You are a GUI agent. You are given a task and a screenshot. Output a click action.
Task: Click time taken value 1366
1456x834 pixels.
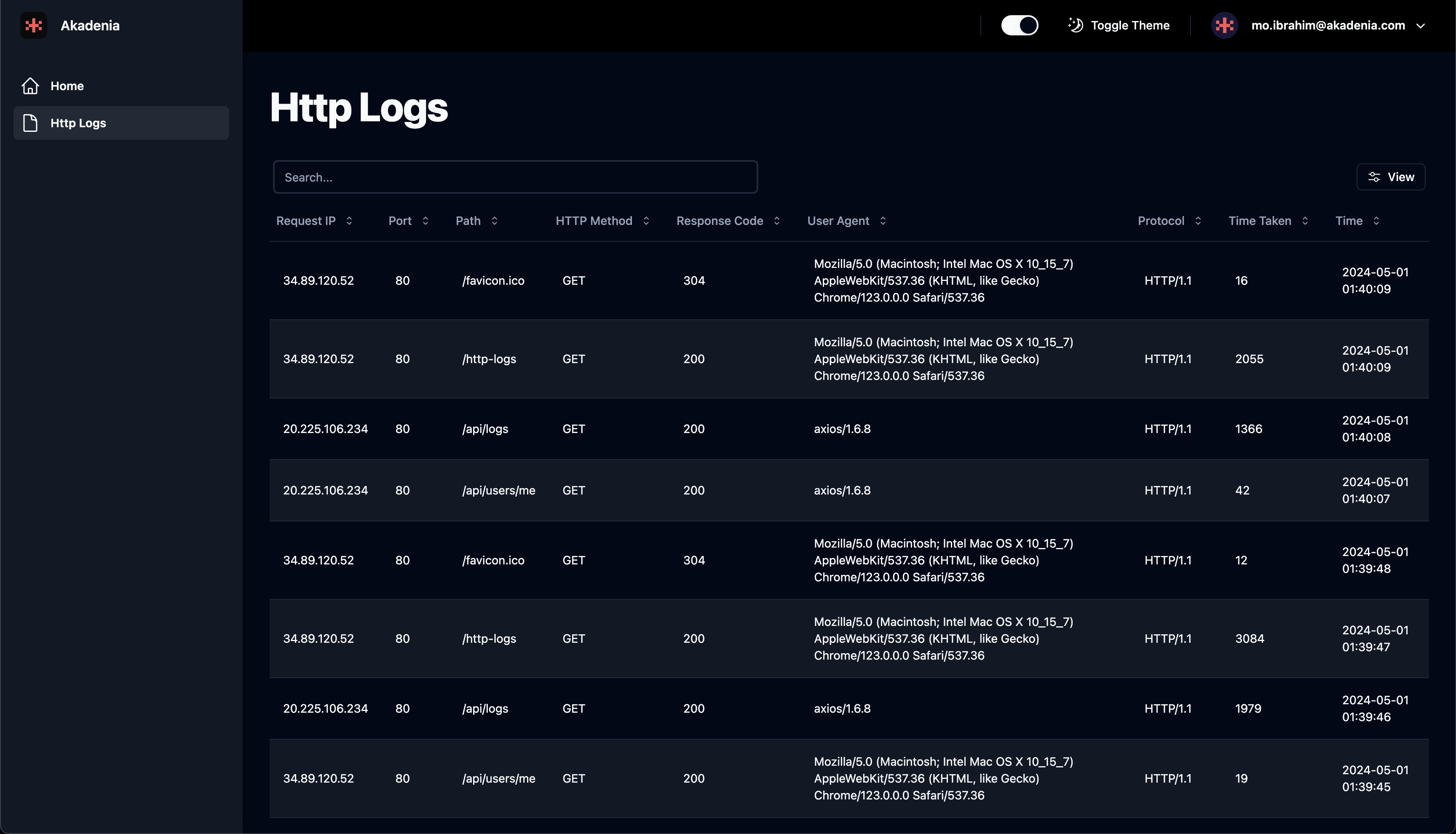[x=1248, y=429]
